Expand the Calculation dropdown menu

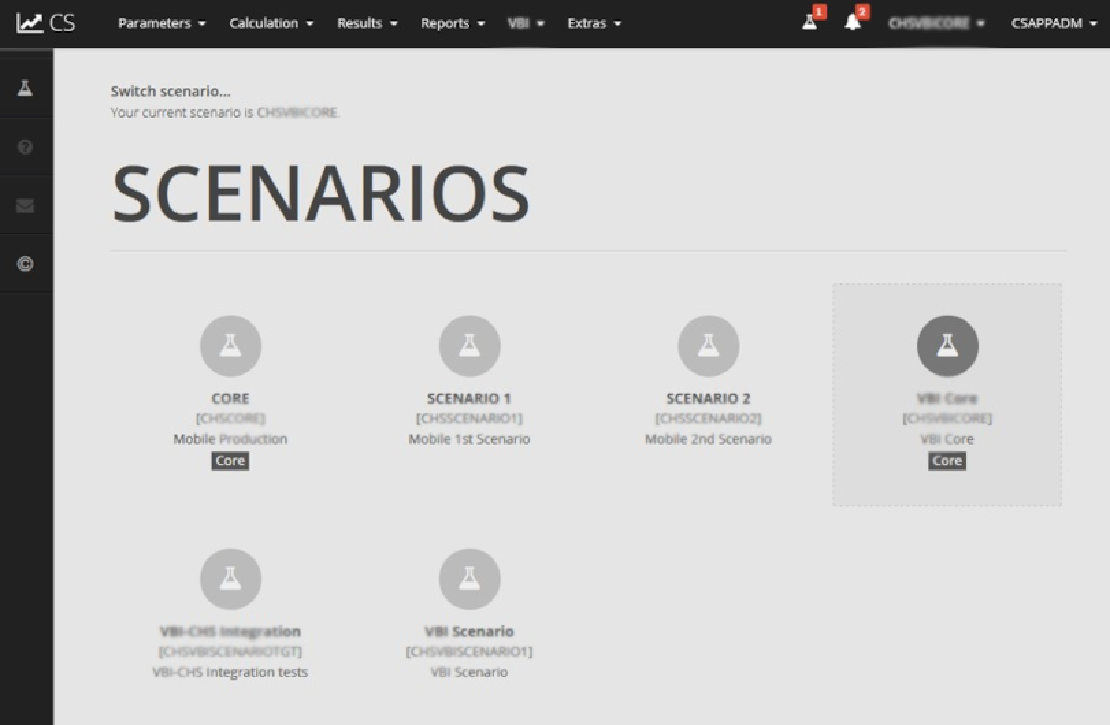(x=271, y=23)
